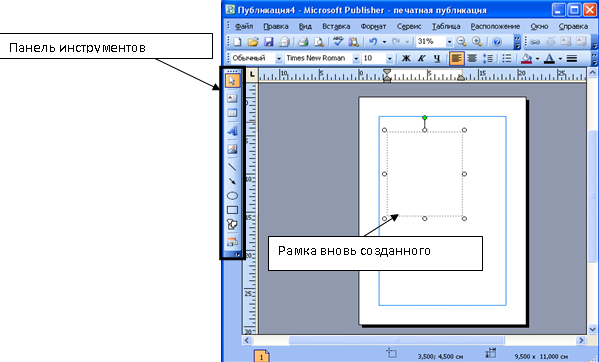Create a new blank publication
The image size is (599, 362).
(237, 42)
